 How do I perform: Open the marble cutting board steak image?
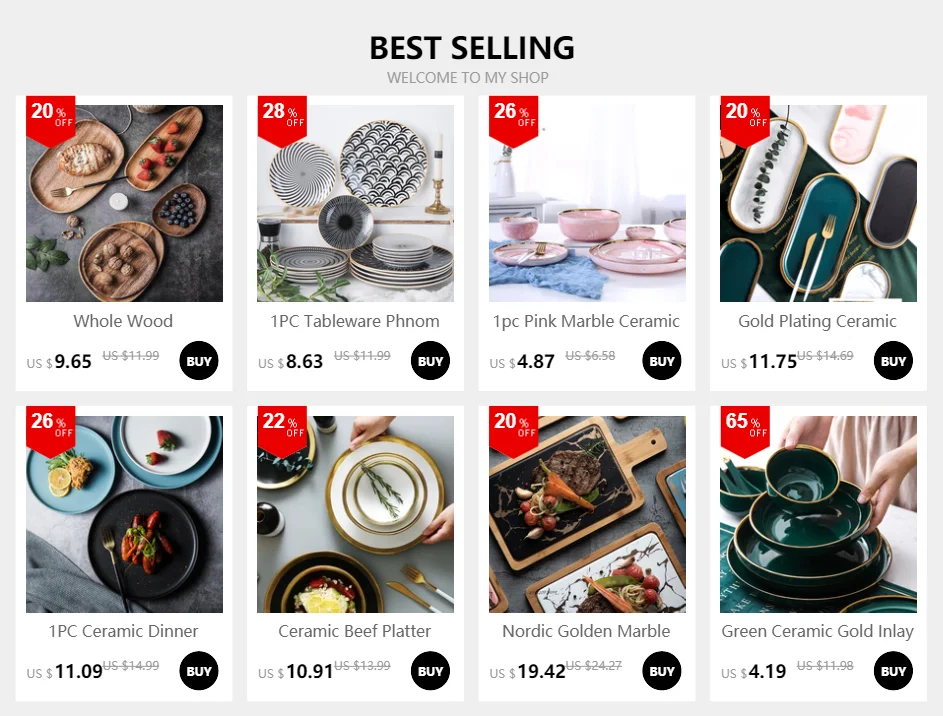(x=587, y=514)
